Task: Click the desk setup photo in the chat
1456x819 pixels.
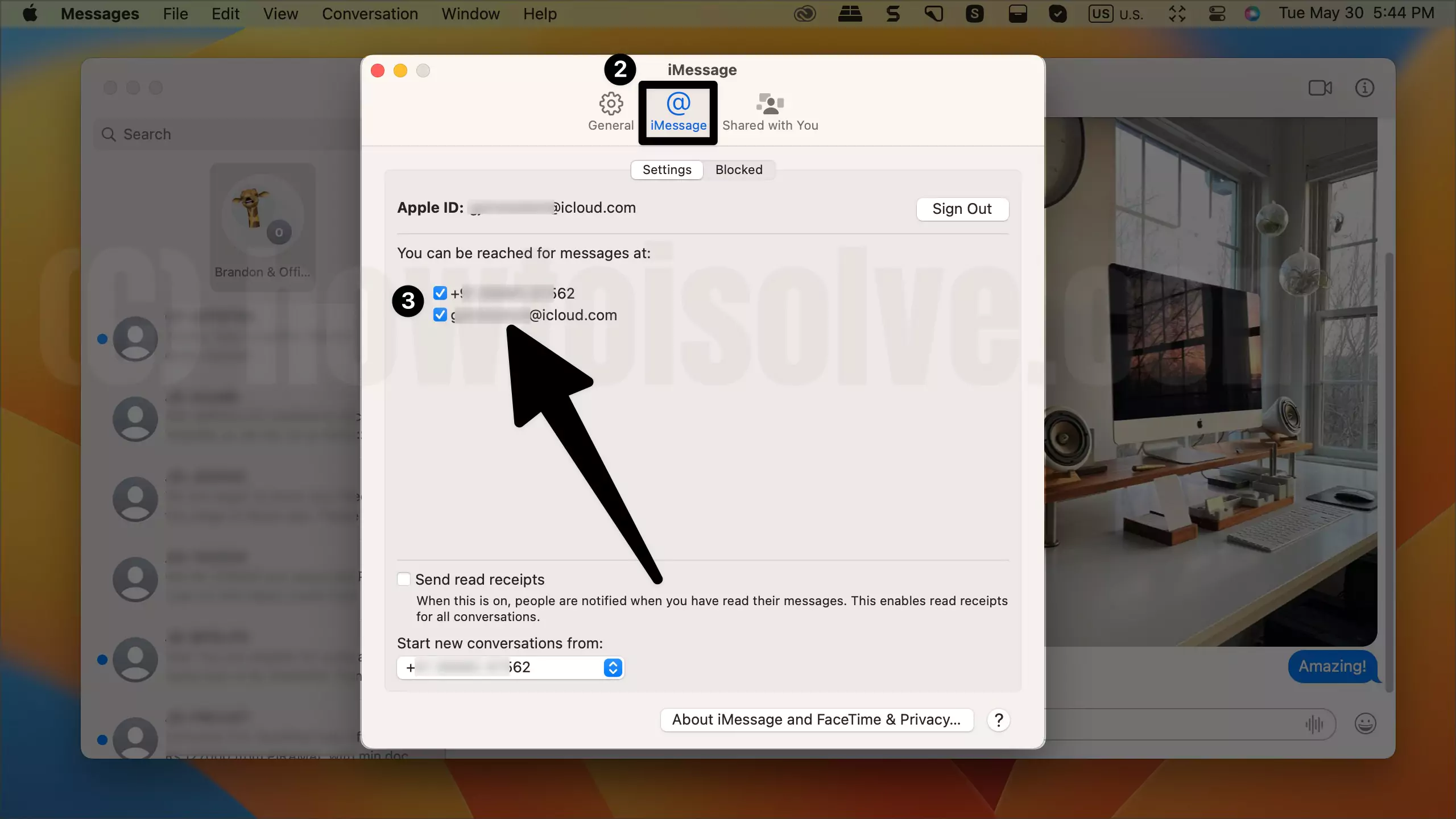Action: [x=1211, y=381]
